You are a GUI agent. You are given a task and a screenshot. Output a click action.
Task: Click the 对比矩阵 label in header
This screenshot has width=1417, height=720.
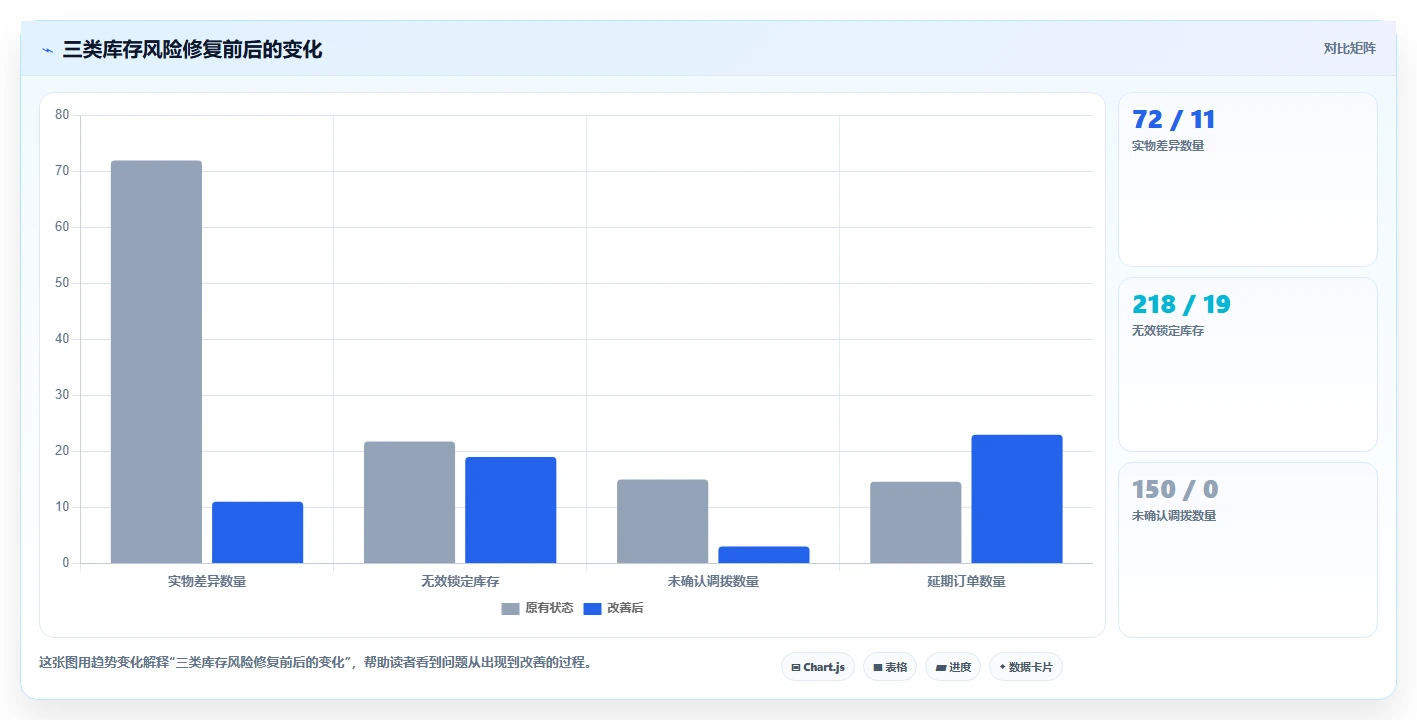(x=1349, y=48)
